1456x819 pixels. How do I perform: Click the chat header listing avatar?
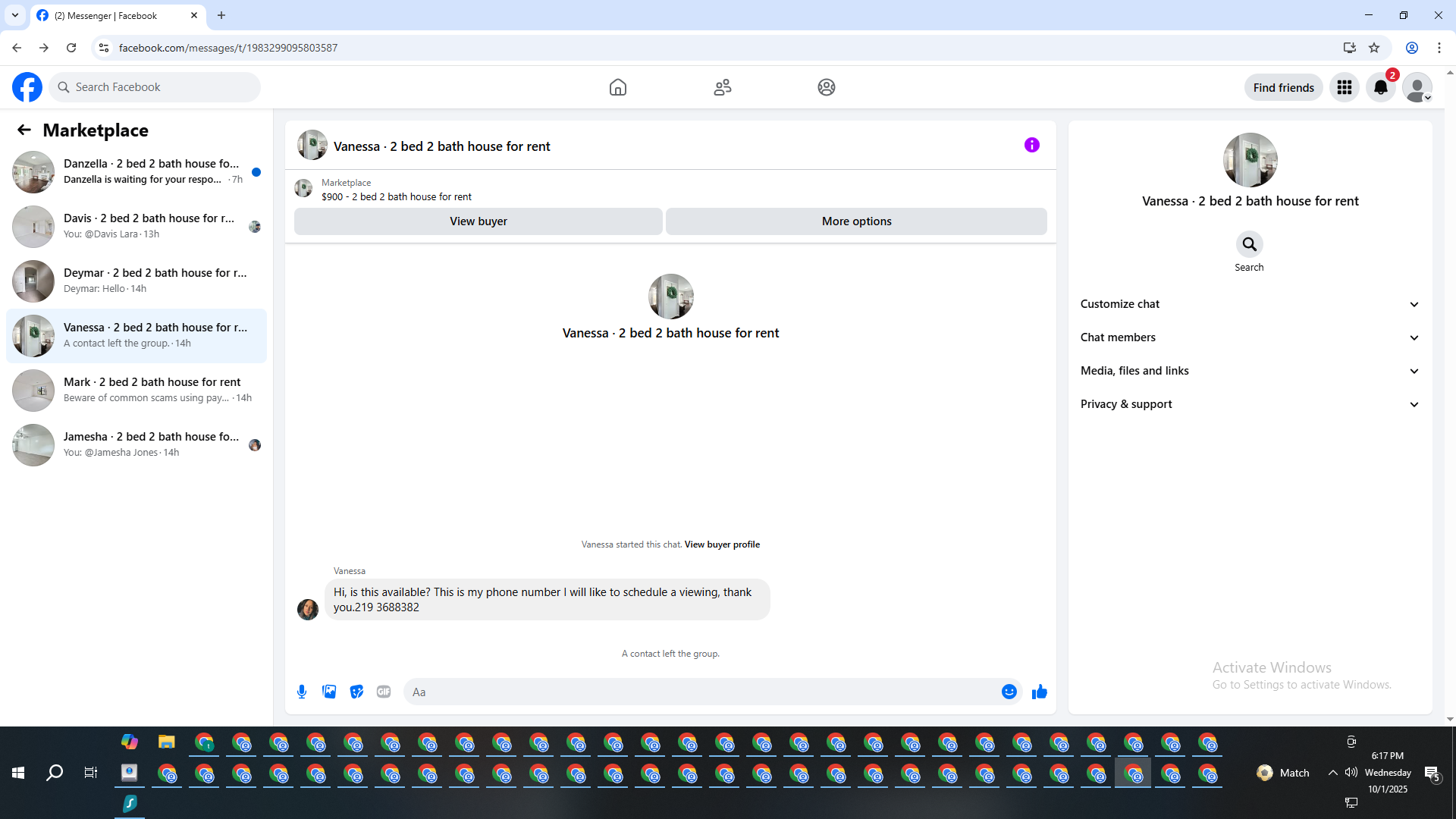(312, 145)
